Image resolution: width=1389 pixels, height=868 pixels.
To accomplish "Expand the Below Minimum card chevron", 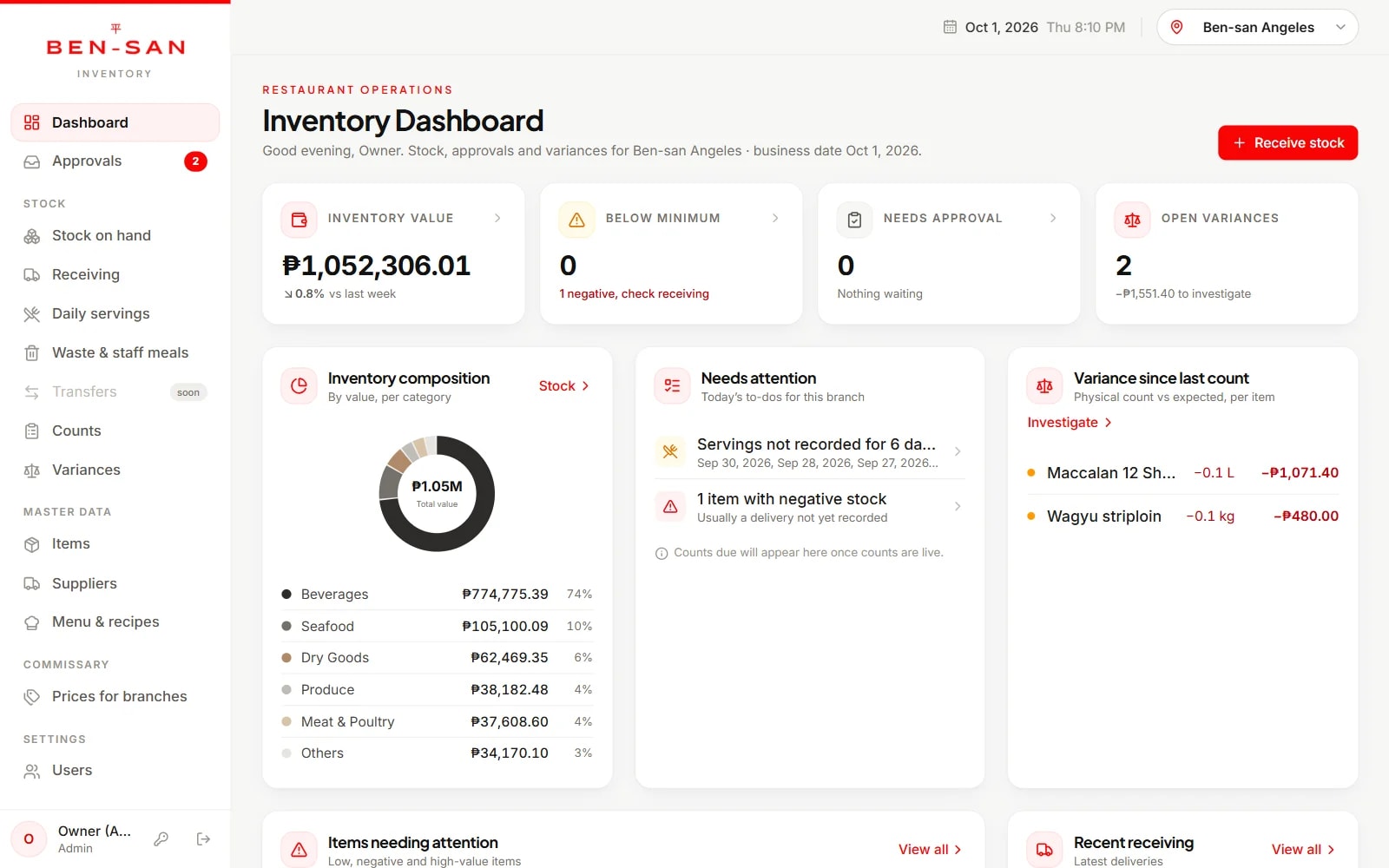I will pyautogui.click(x=775, y=218).
